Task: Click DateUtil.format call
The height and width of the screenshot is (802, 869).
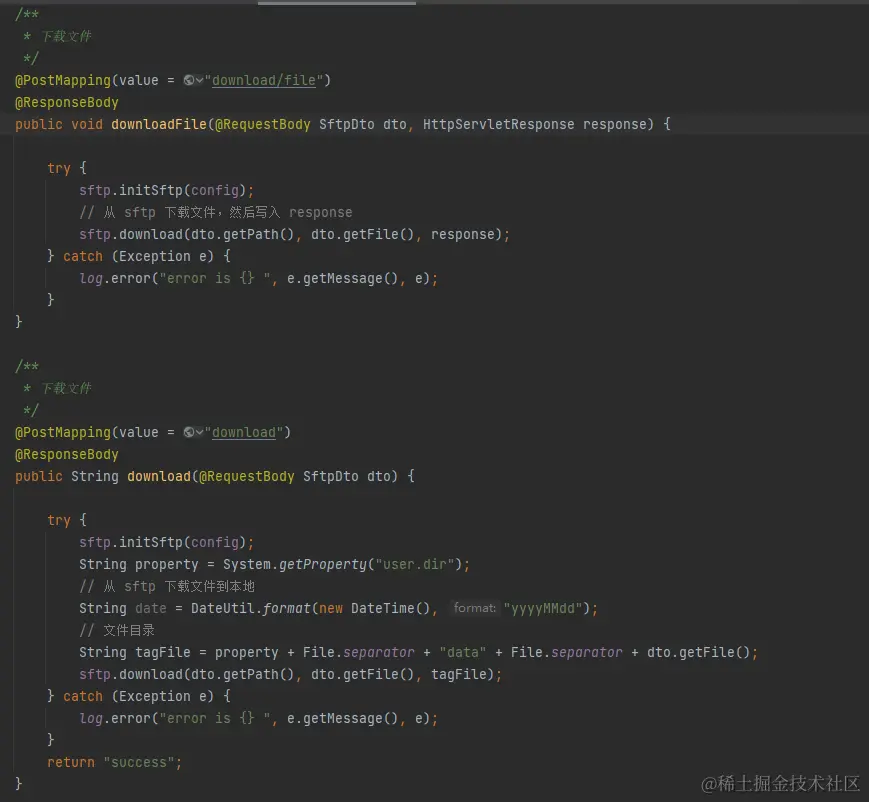Action: click(251, 609)
